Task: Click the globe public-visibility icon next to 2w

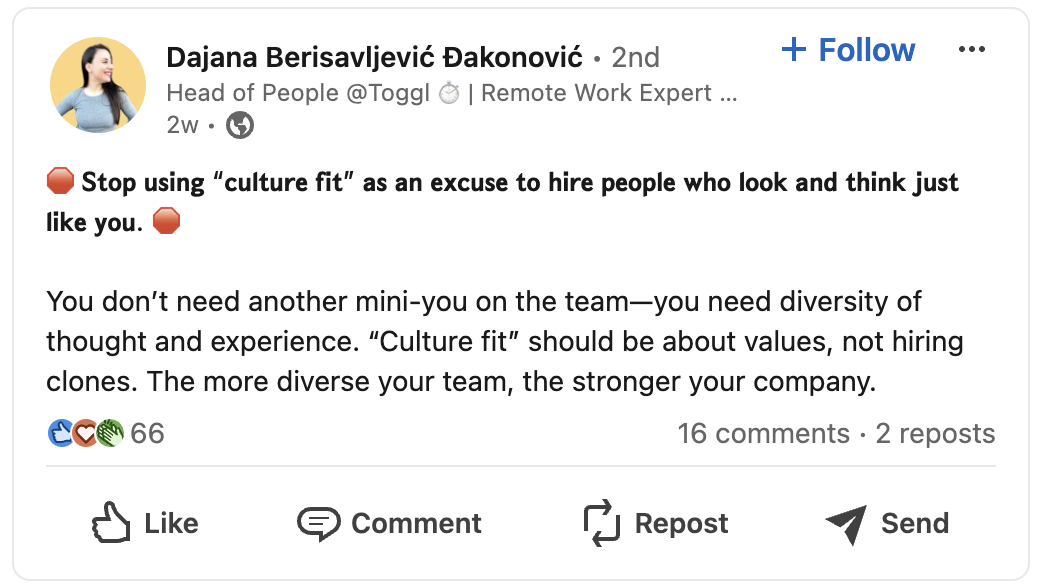Action: 238,127
